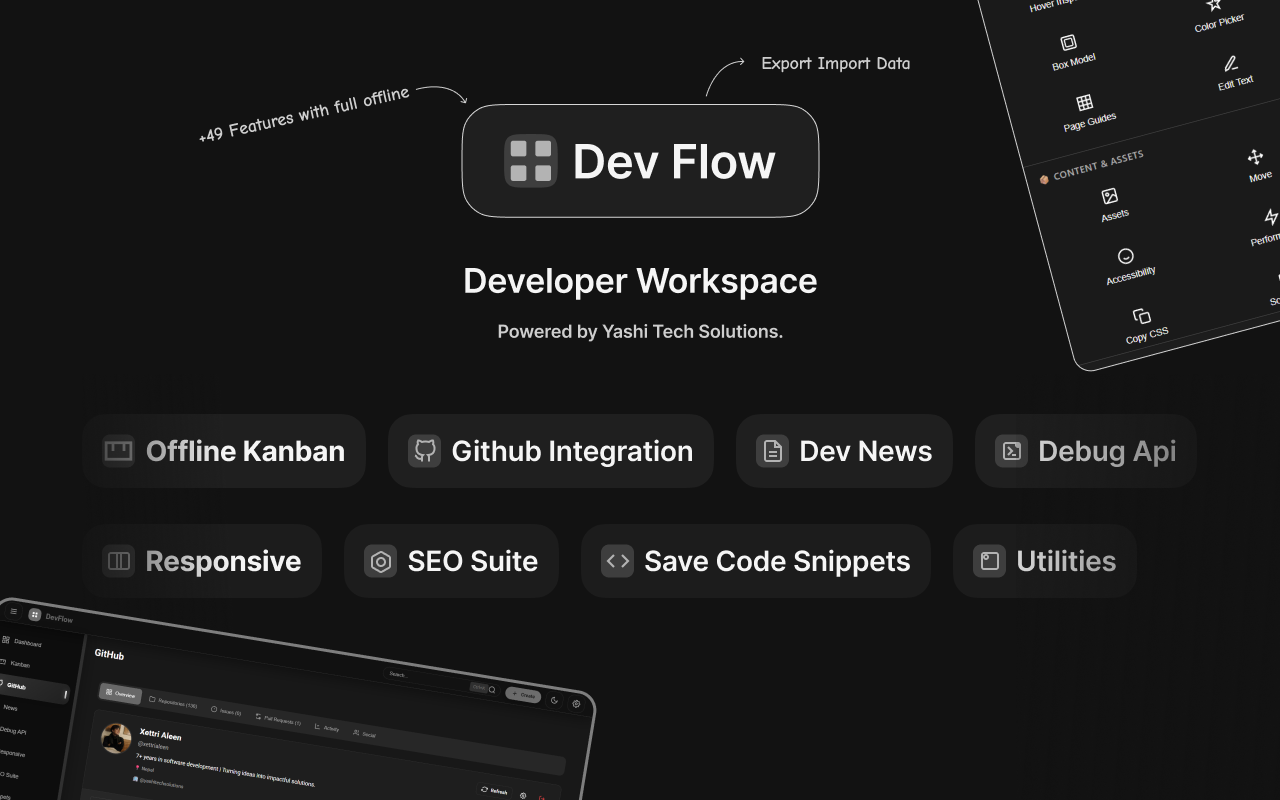1280x800 pixels.
Task: Open the Issues tab
Action: pos(226,711)
